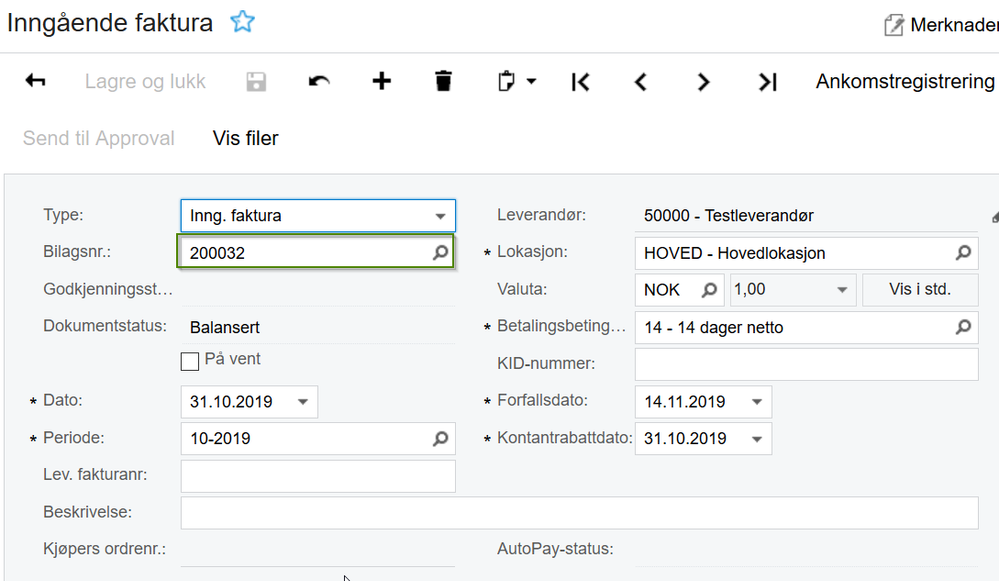Toggle På vent checkbox

click(x=190, y=361)
